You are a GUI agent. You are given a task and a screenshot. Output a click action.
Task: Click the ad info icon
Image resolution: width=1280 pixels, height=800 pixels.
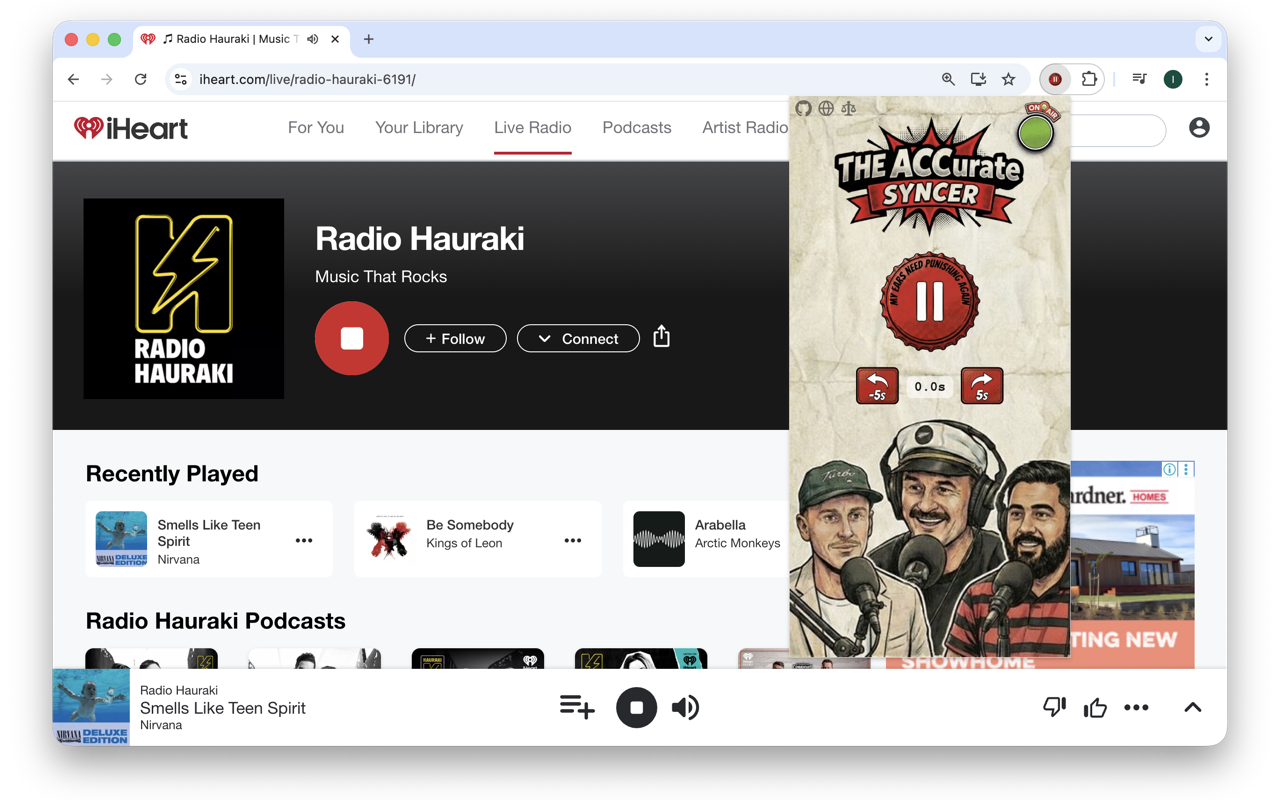pyautogui.click(x=1169, y=469)
